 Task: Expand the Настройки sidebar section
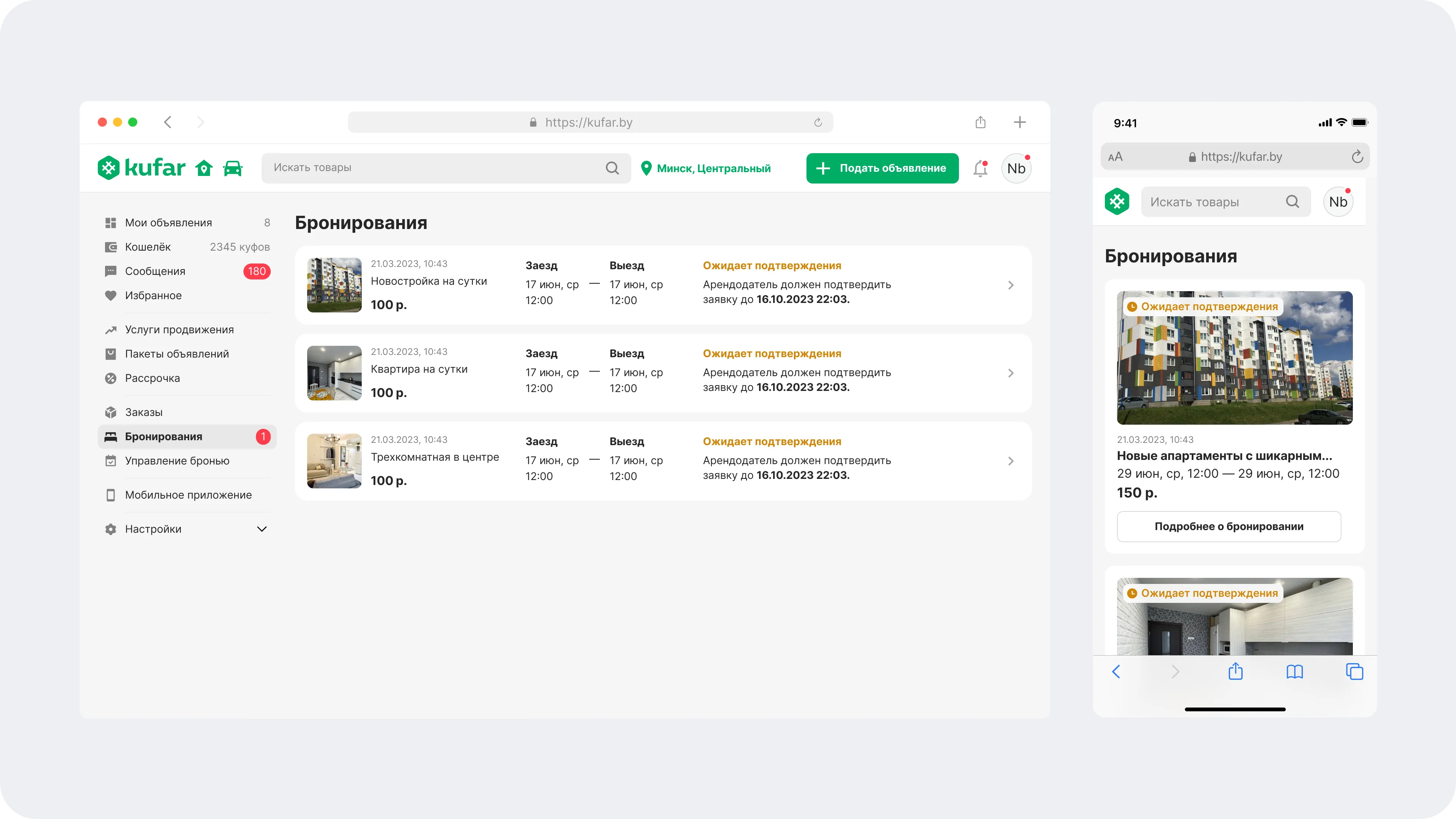[262, 529]
